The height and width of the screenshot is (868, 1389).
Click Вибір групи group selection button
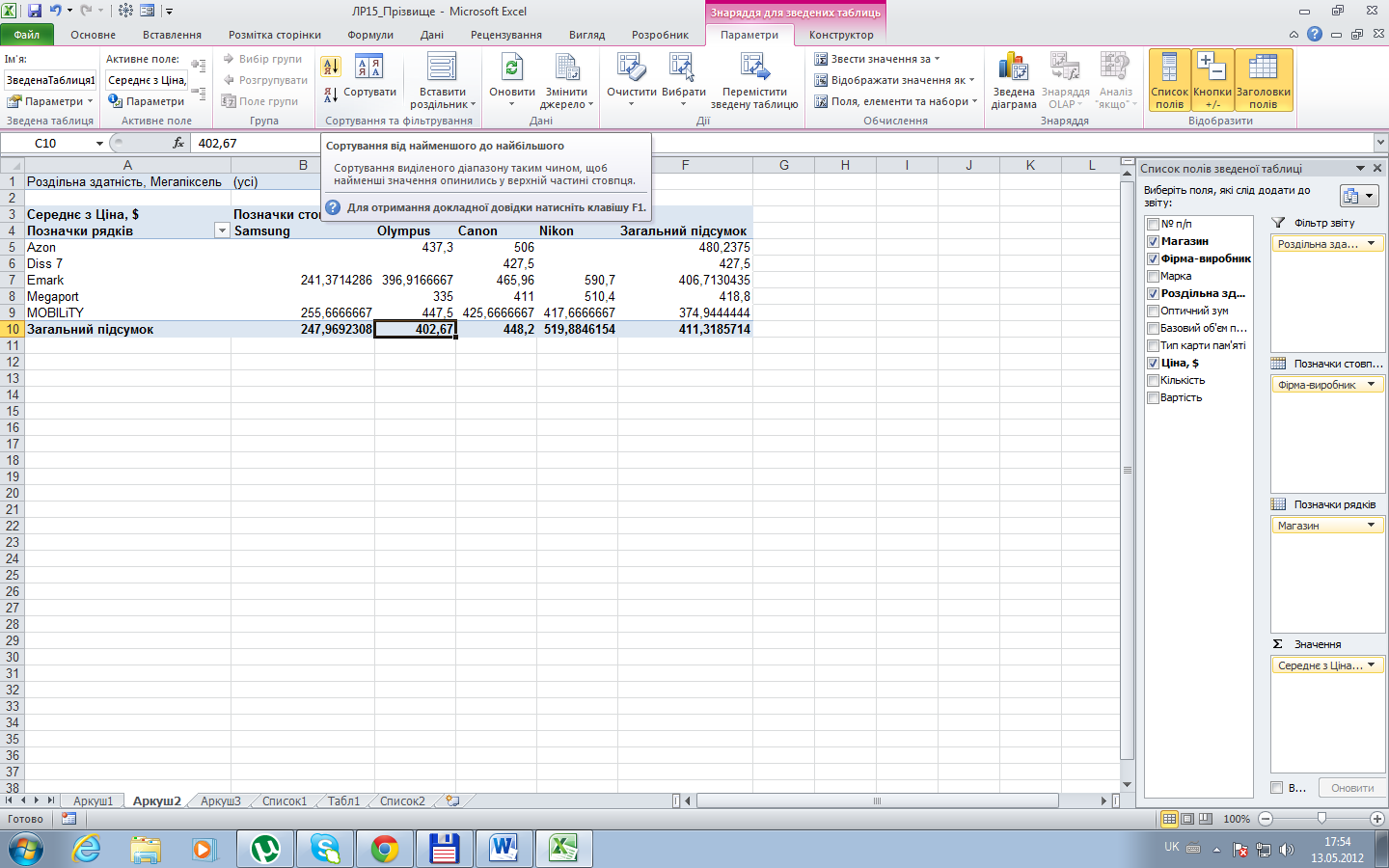point(262,59)
